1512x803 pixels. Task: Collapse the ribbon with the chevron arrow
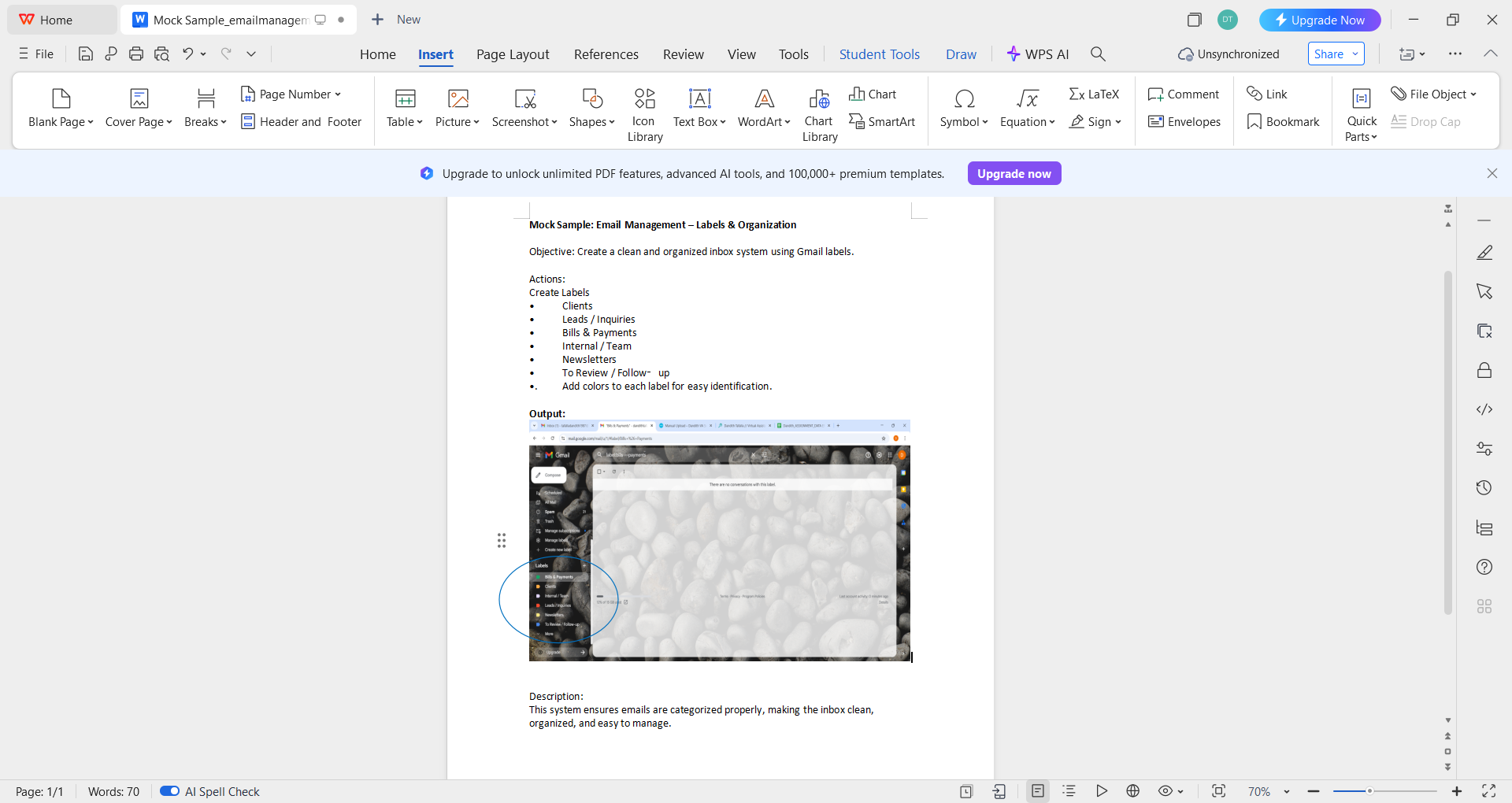pyautogui.click(x=1490, y=54)
